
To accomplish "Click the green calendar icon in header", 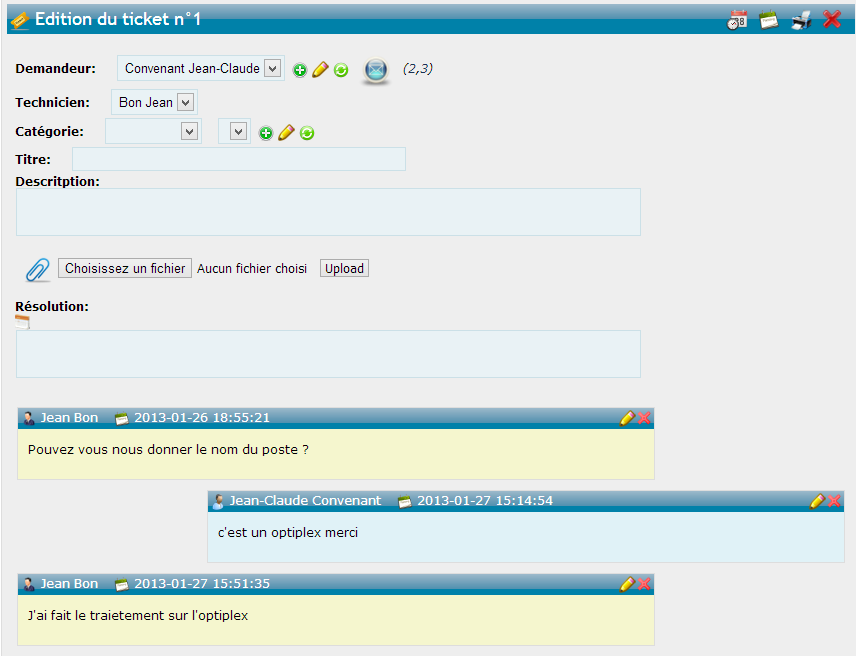I will (x=769, y=19).
